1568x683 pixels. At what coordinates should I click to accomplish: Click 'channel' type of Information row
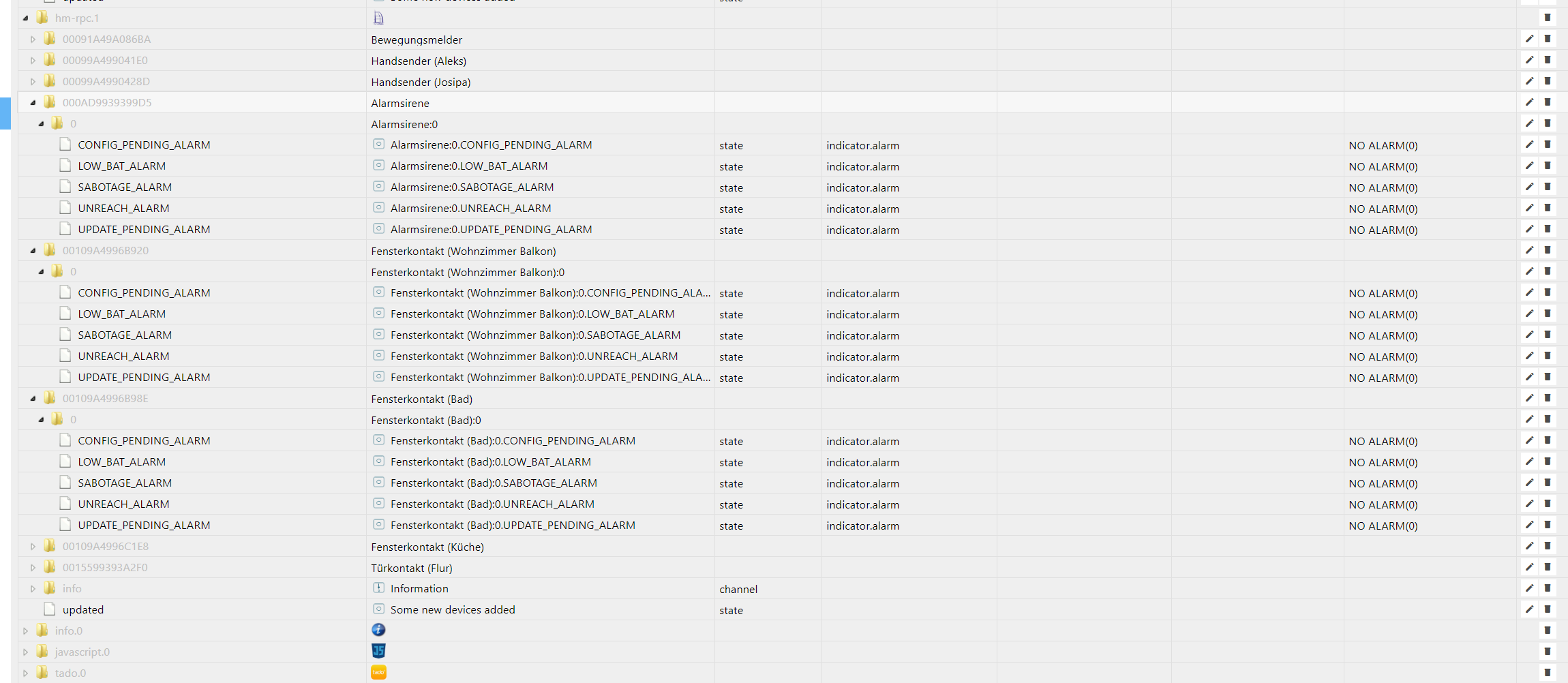738,589
